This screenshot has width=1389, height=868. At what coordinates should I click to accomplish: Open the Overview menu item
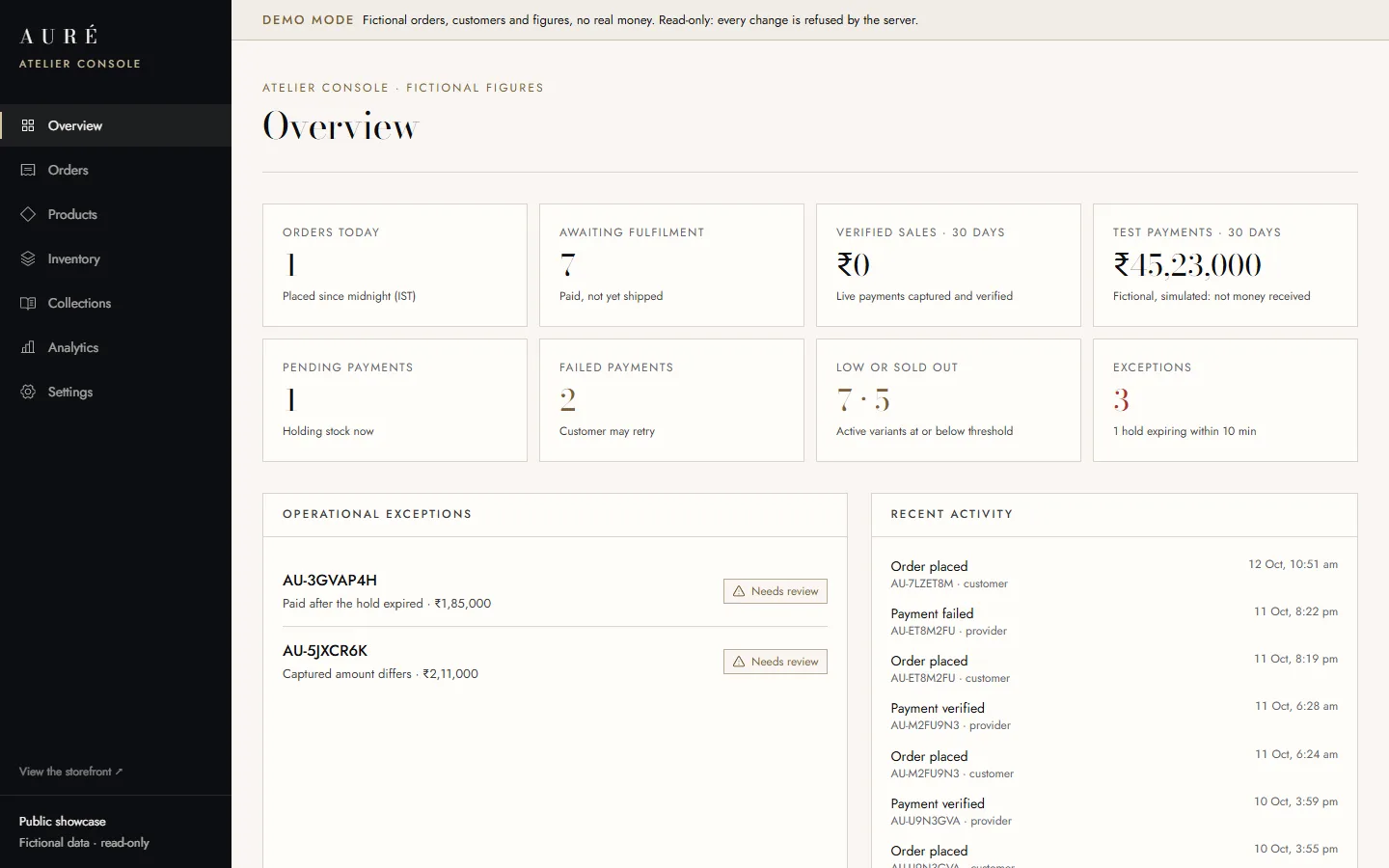[x=116, y=125]
